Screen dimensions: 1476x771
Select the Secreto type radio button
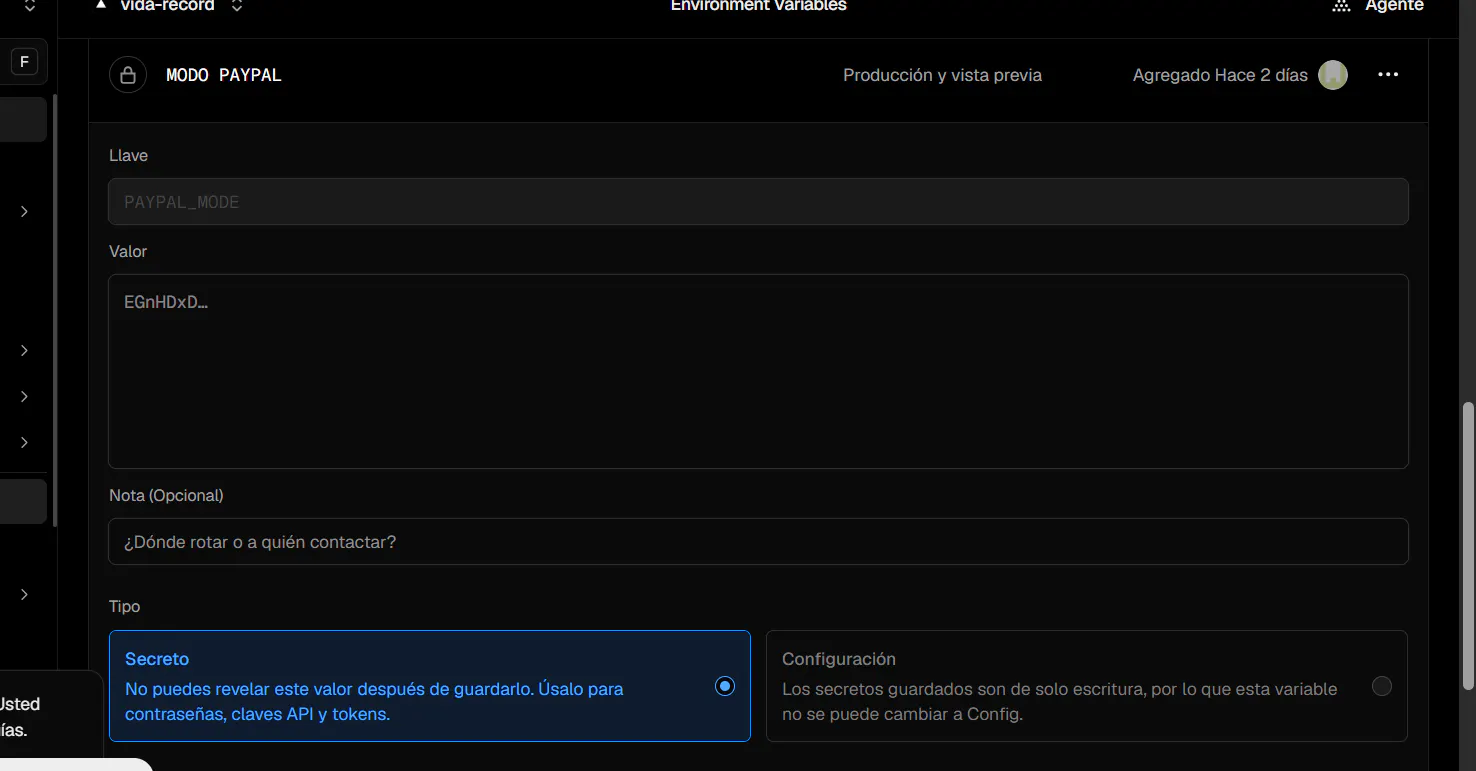(725, 686)
